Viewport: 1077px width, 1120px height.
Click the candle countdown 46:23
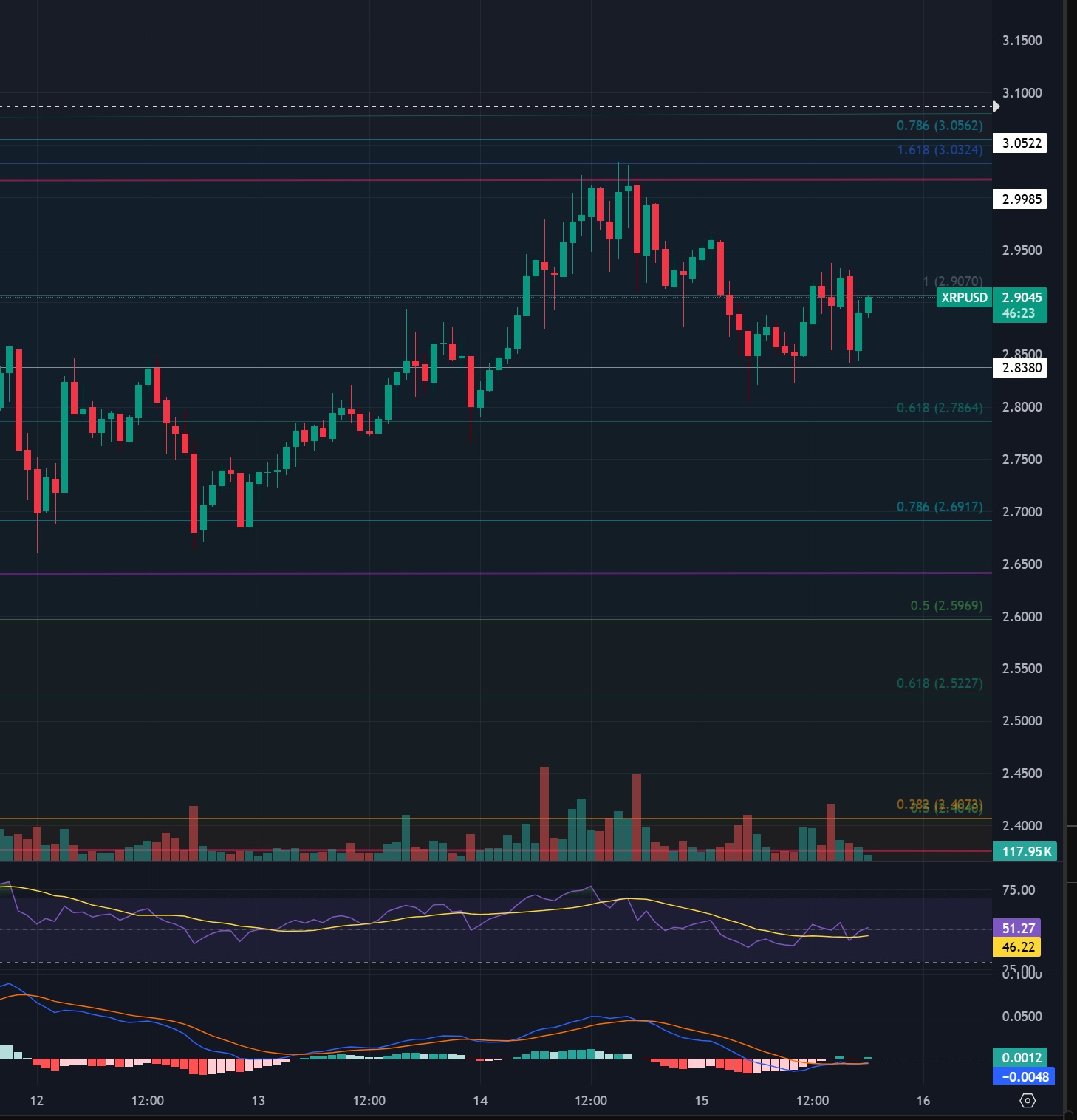(x=1019, y=313)
